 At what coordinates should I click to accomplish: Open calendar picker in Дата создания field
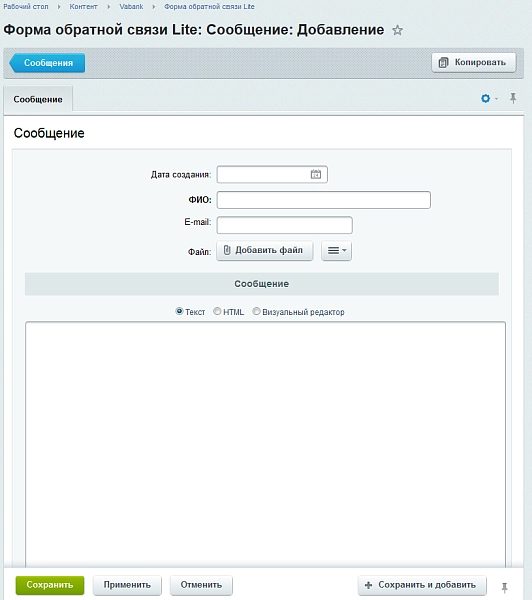coord(316,174)
